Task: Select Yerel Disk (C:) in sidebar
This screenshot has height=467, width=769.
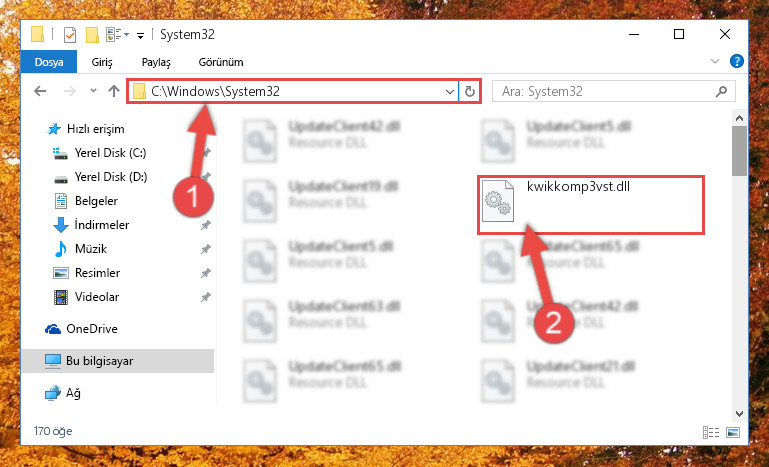Action: (110, 153)
